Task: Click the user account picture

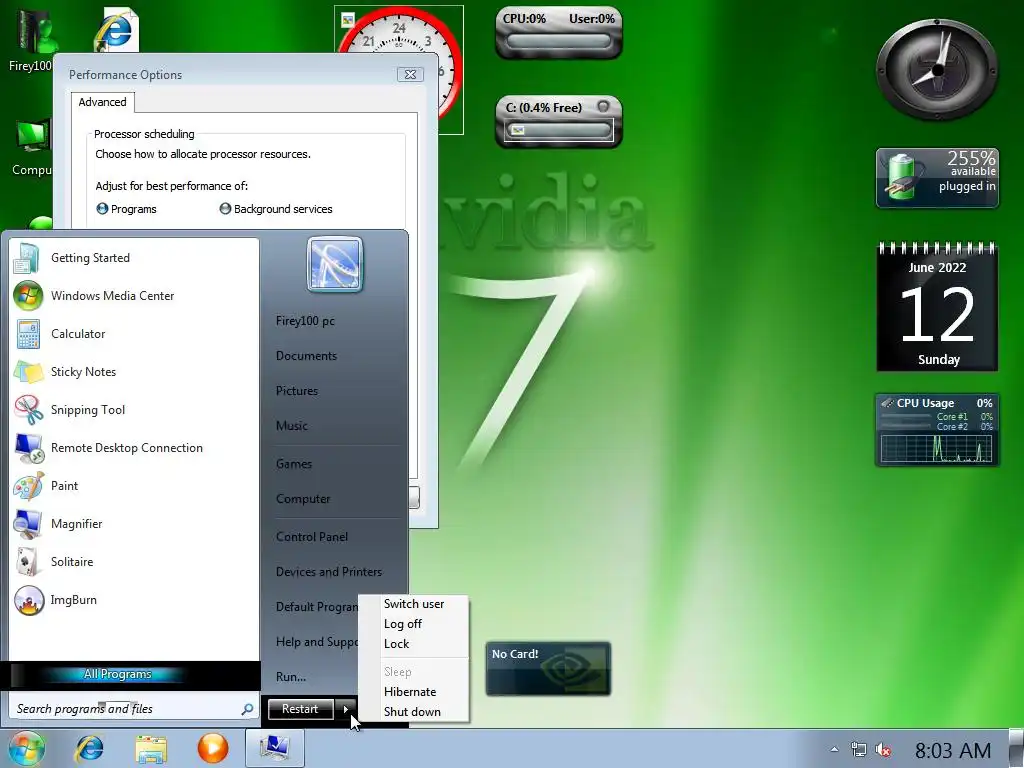Action: tap(335, 264)
